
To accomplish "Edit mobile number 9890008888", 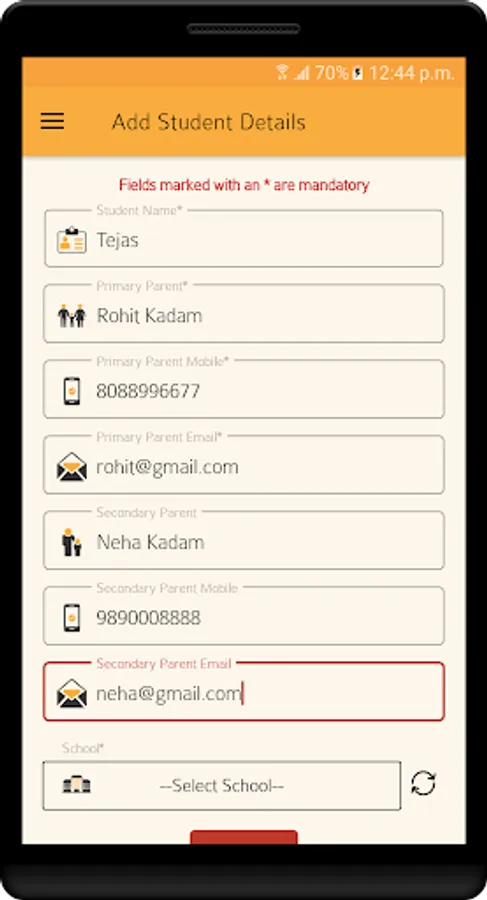I will 244,616.
